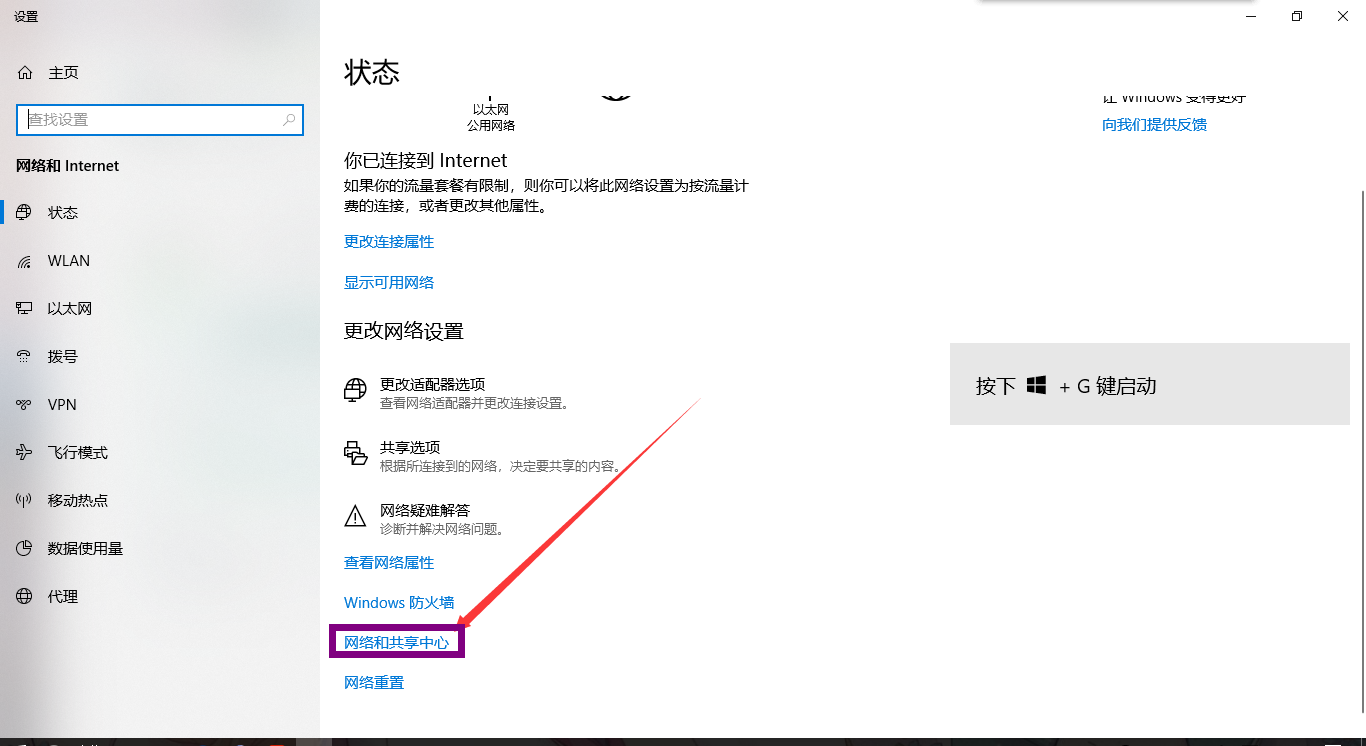The image size is (1366, 746).
Task: Click the VPN icon in sidebar
Action: 25,405
